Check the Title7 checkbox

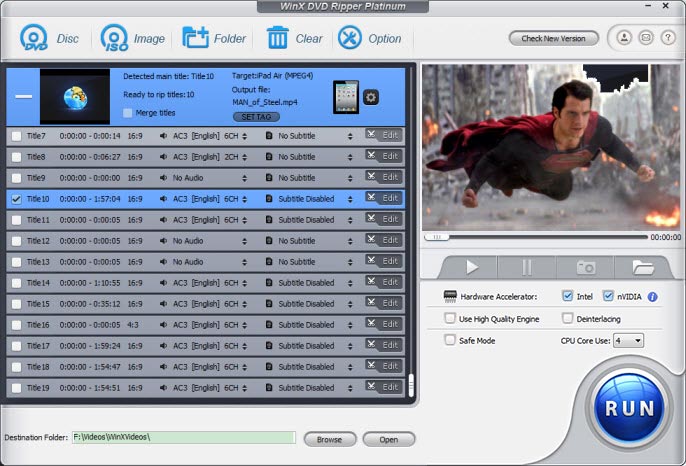pos(16,136)
